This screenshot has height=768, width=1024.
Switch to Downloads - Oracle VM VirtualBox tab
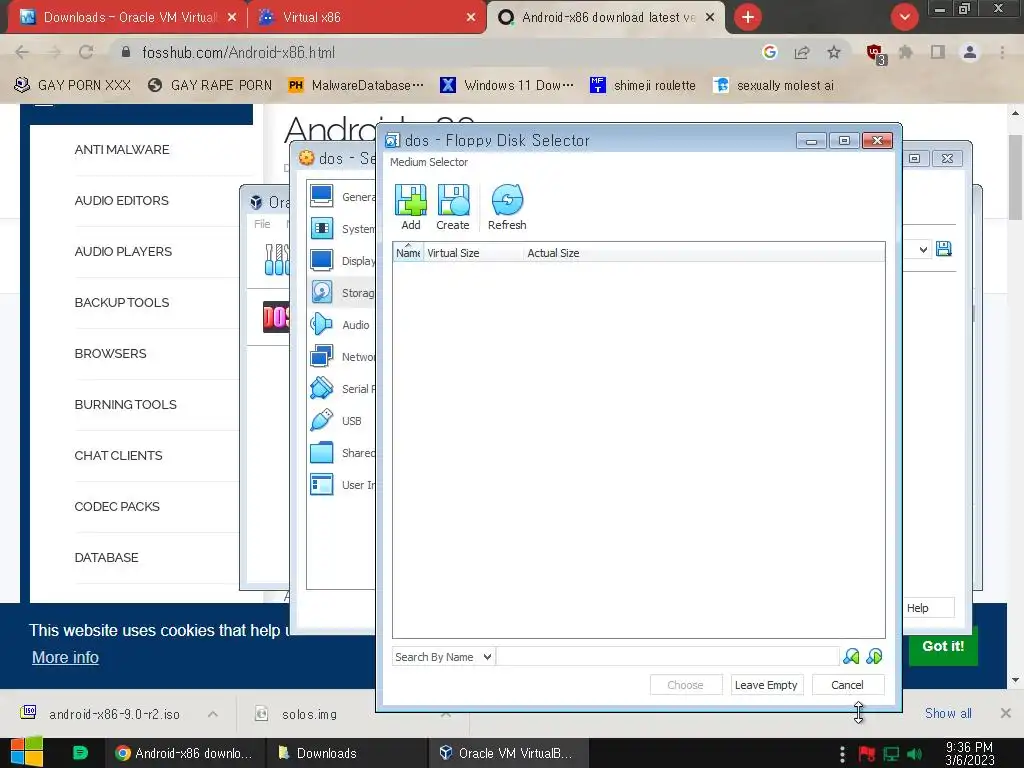128,18
